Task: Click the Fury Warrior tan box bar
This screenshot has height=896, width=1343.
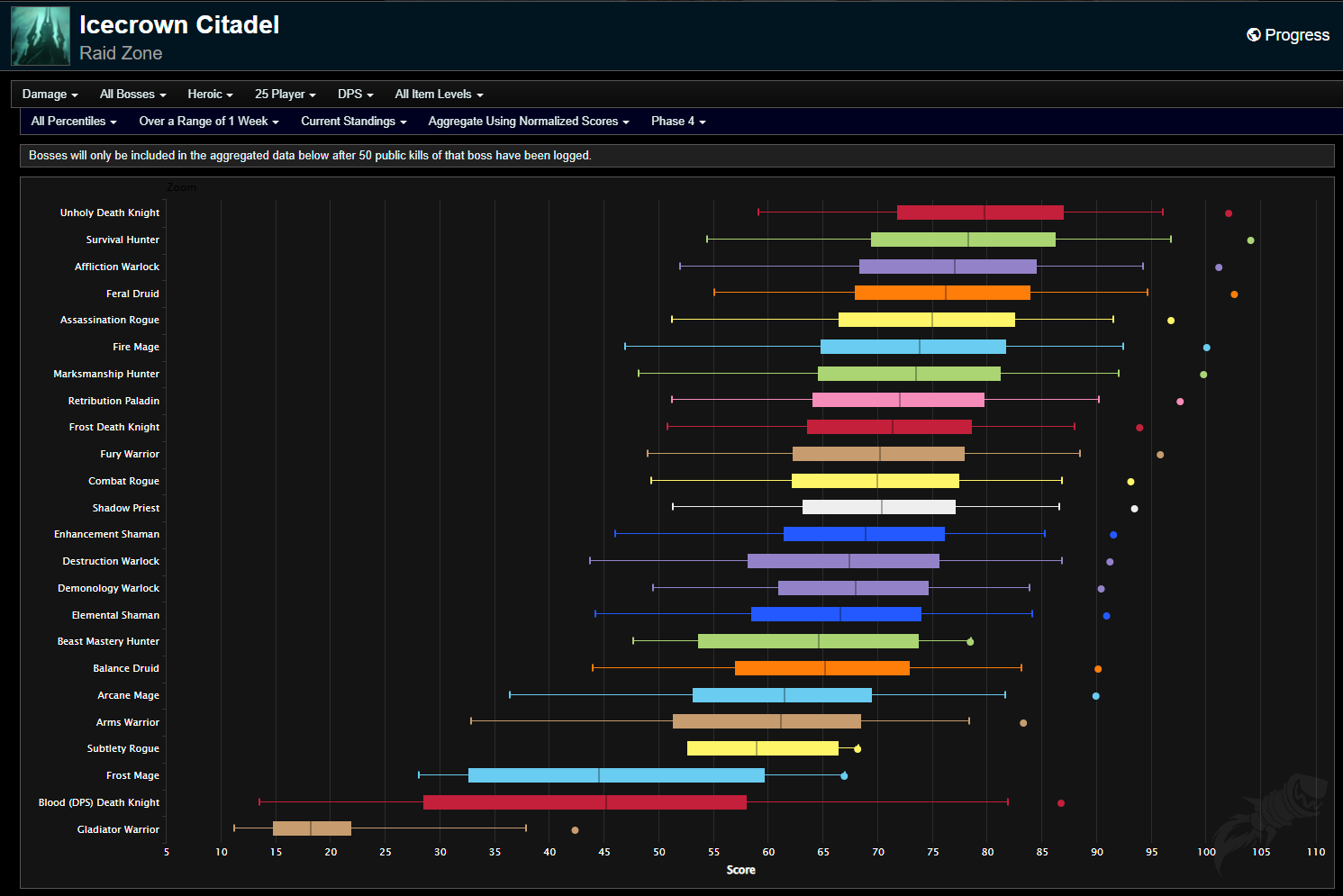Action: point(878,454)
